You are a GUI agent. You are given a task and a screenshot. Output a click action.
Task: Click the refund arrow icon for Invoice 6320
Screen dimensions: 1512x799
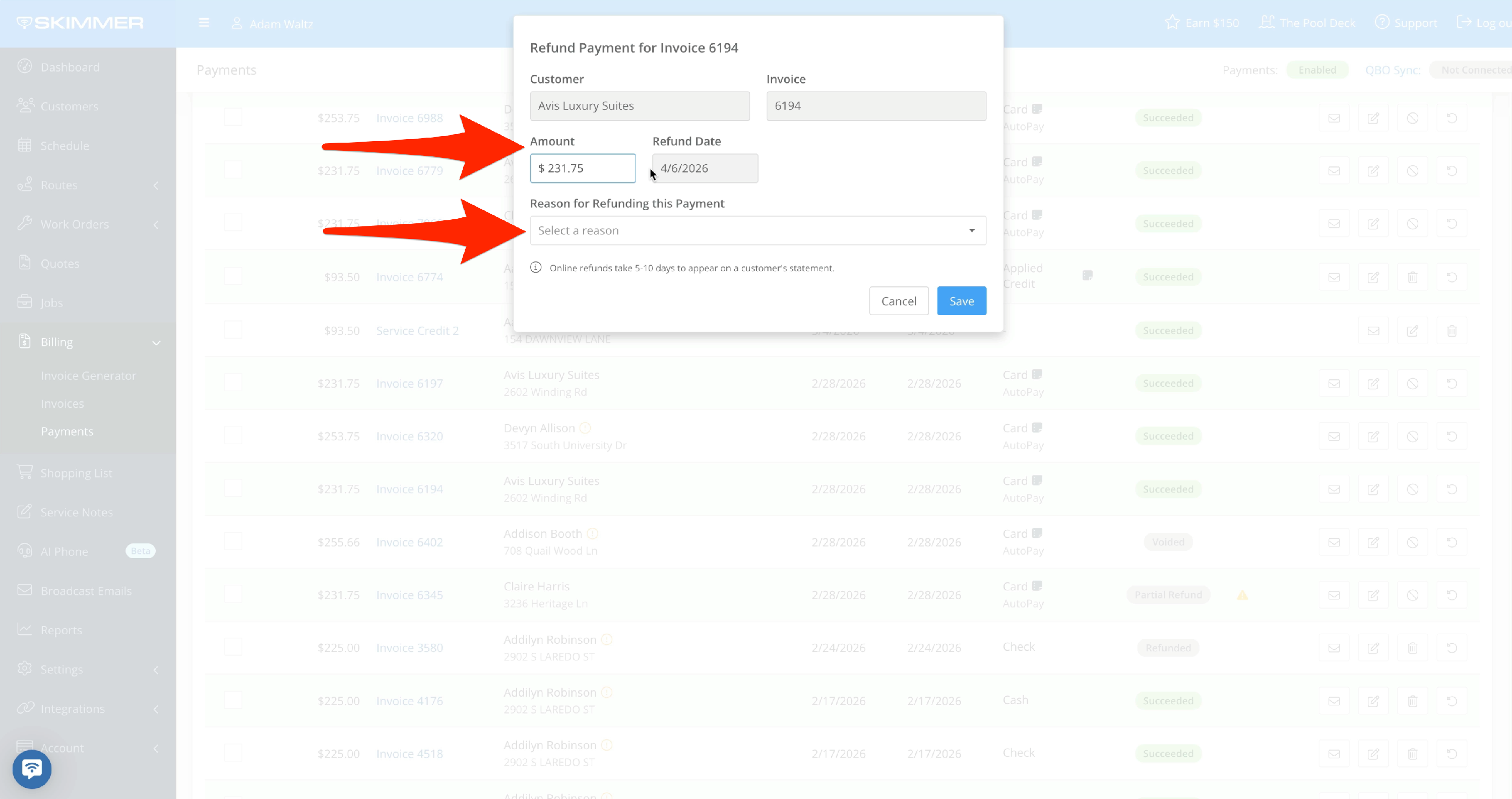(x=1451, y=436)
